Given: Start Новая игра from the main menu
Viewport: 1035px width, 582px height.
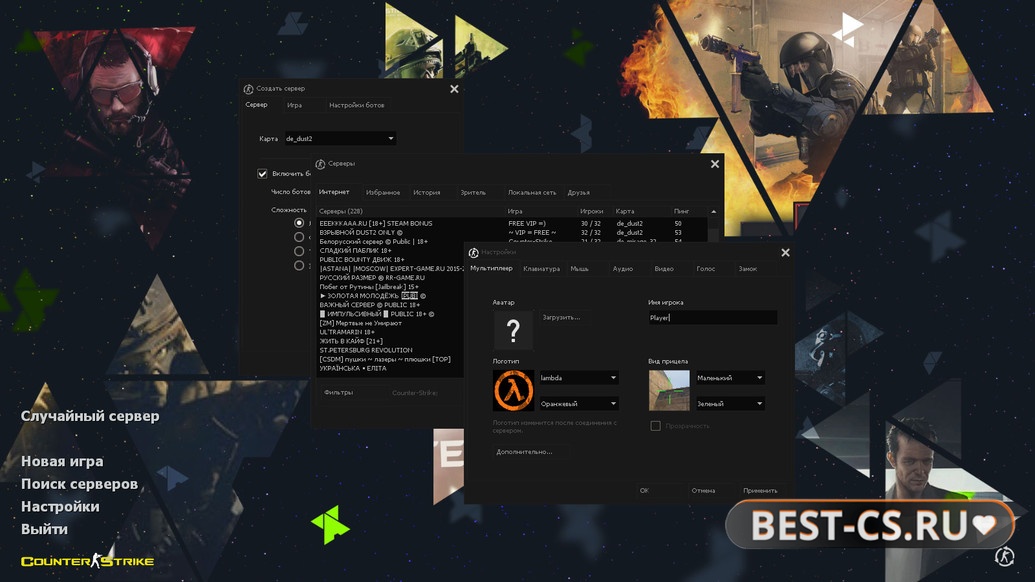Looking at the screenshot, I should [x=62, y=461].
